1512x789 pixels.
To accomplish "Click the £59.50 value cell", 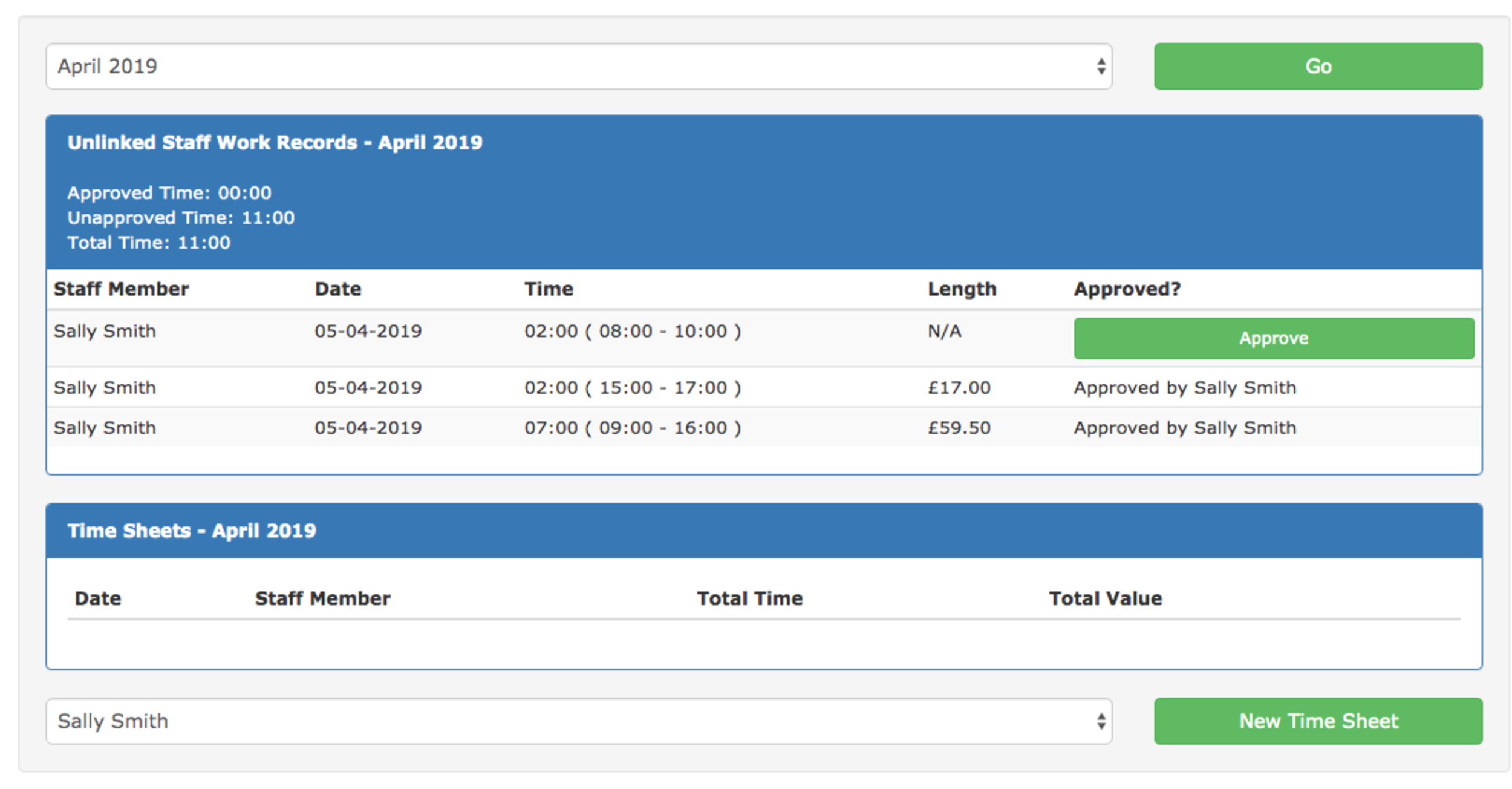I will click(959, 428).
